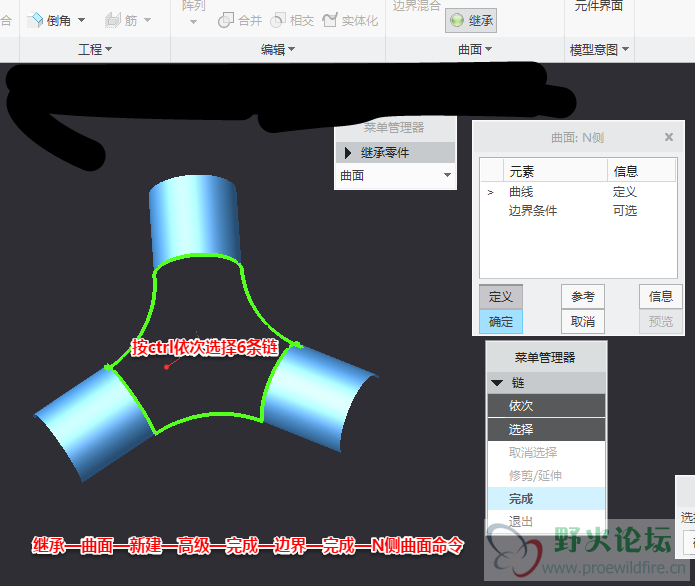Open the 筋 dropdown arrow
Viewport: 695px width, 586px height.
click(x=148, y=20)
